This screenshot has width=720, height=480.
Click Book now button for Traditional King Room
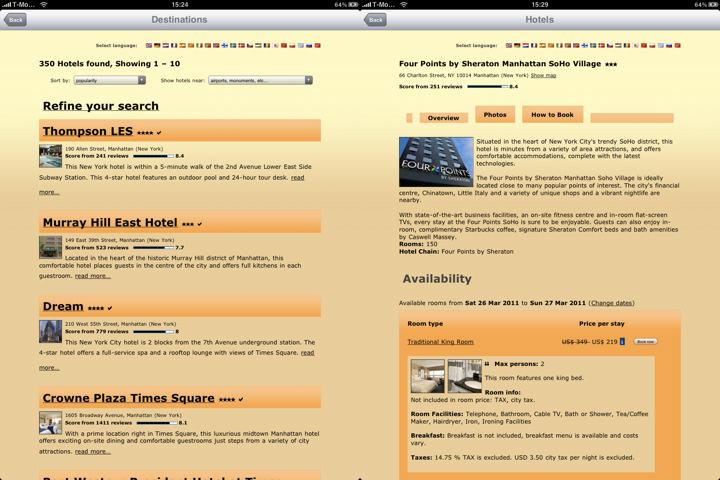645,342
